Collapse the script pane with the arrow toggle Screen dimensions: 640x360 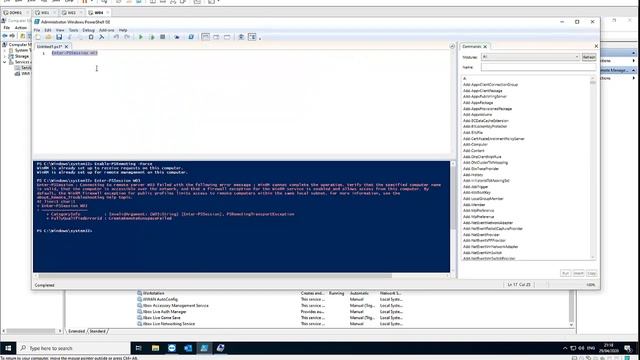(x=452, y=47)
